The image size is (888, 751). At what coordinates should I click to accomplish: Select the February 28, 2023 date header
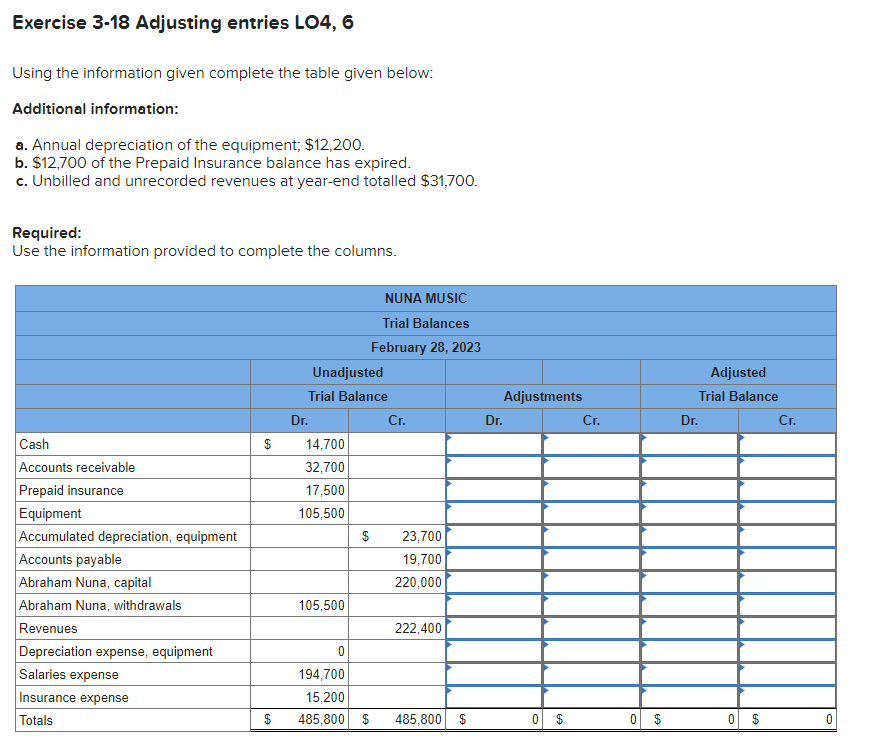pyautogui.click(x=424, y=347)
